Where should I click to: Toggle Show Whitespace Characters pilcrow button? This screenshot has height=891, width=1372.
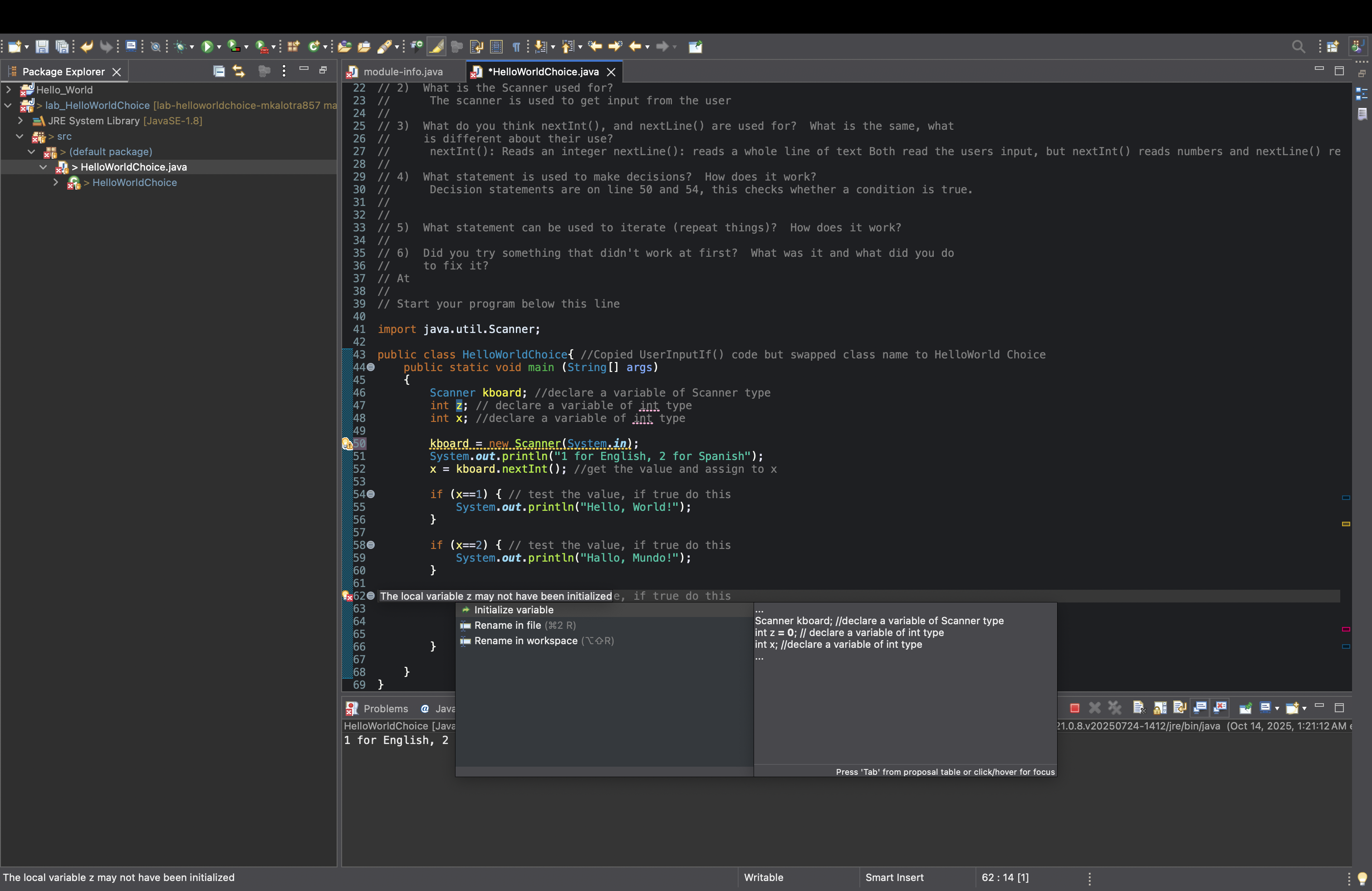tap(516, 47)
